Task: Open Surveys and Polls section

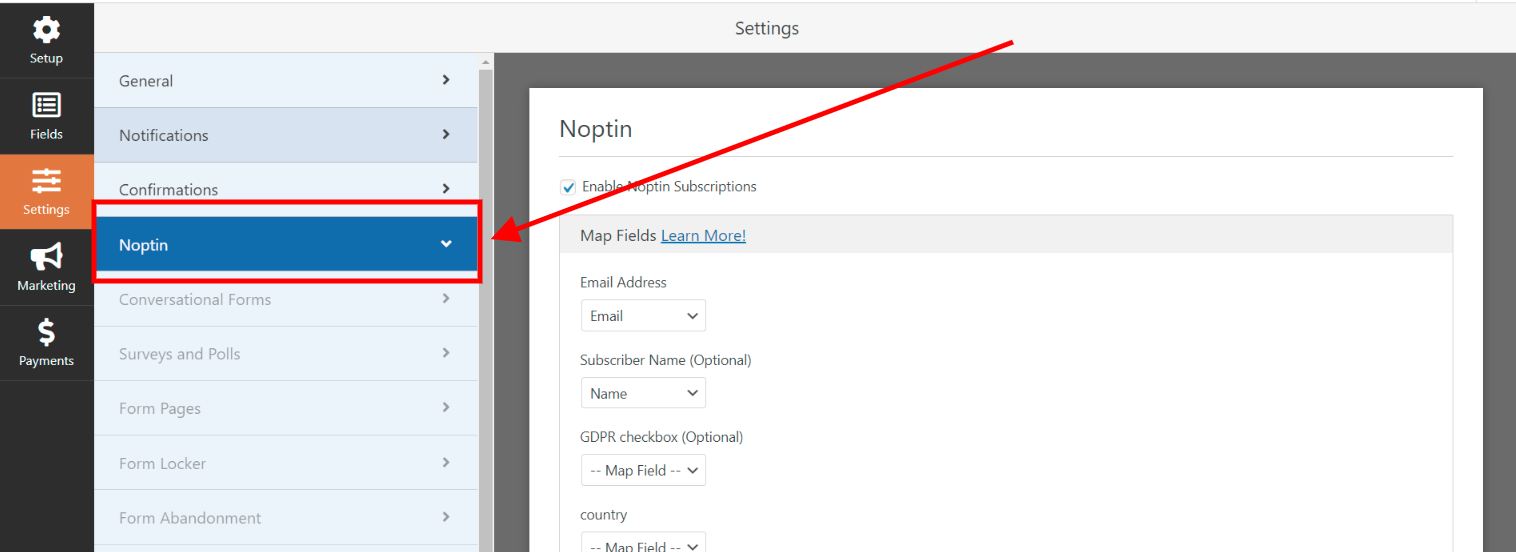Action: (x=286, y=354)
